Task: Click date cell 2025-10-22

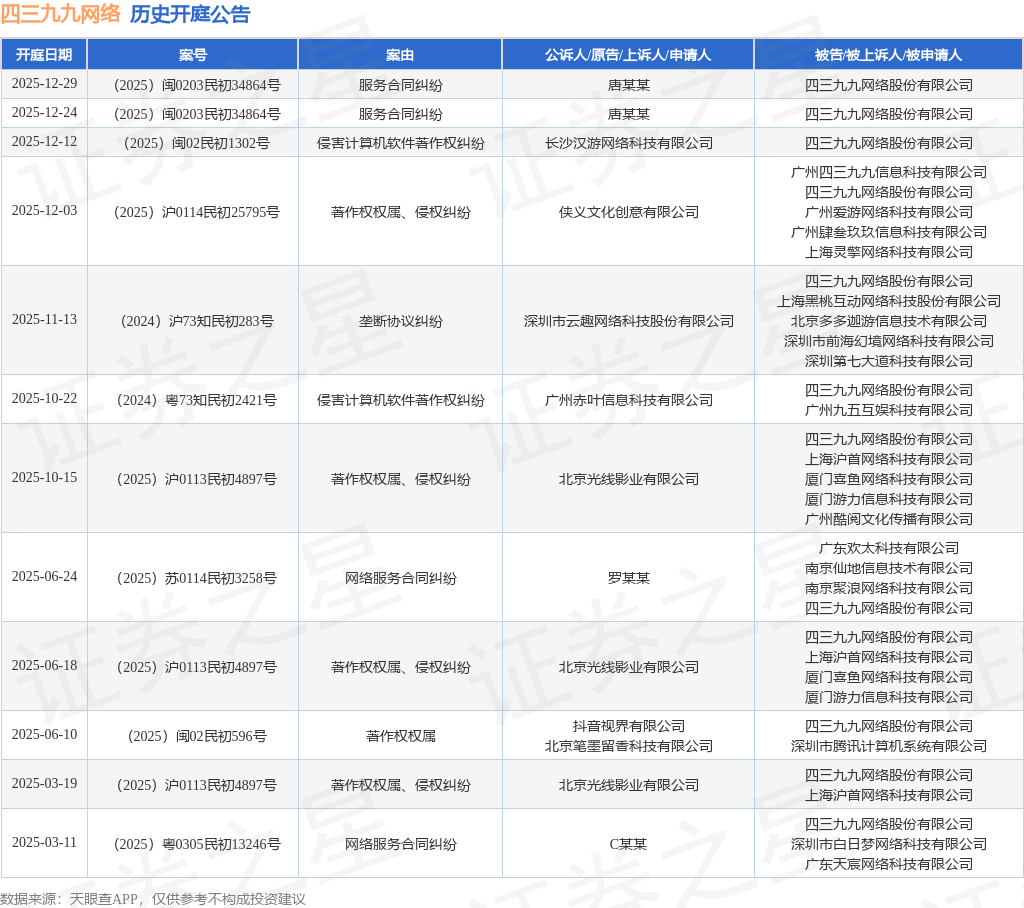Action: (x=44, y=398)
